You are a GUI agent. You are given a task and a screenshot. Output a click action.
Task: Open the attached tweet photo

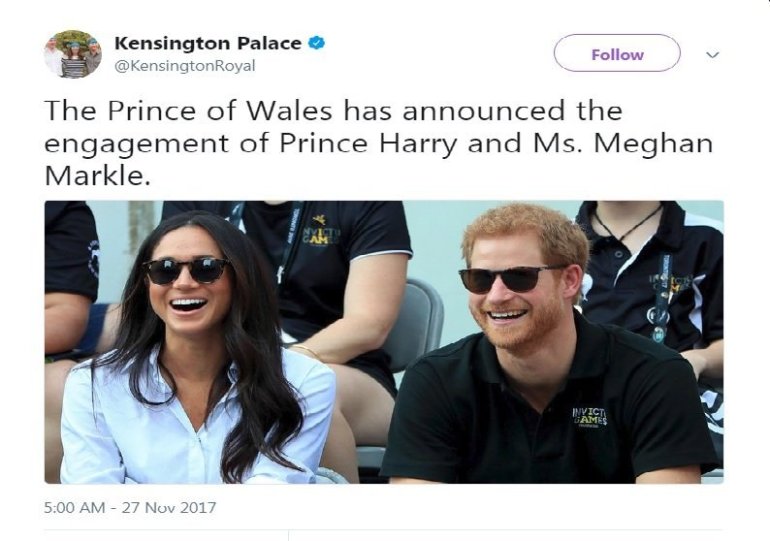[384, 342]
